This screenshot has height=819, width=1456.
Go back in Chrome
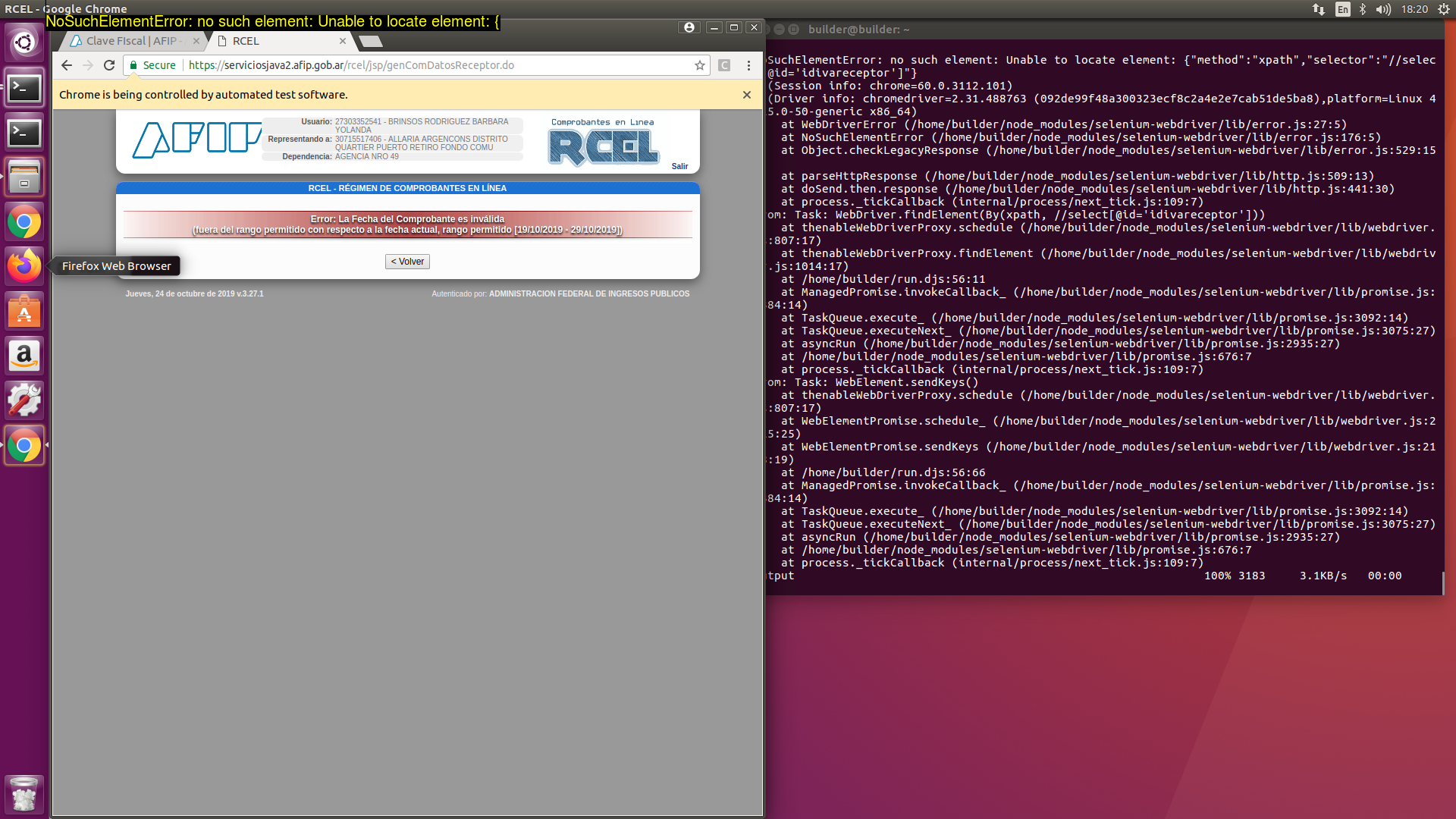(x=67, y=65)
